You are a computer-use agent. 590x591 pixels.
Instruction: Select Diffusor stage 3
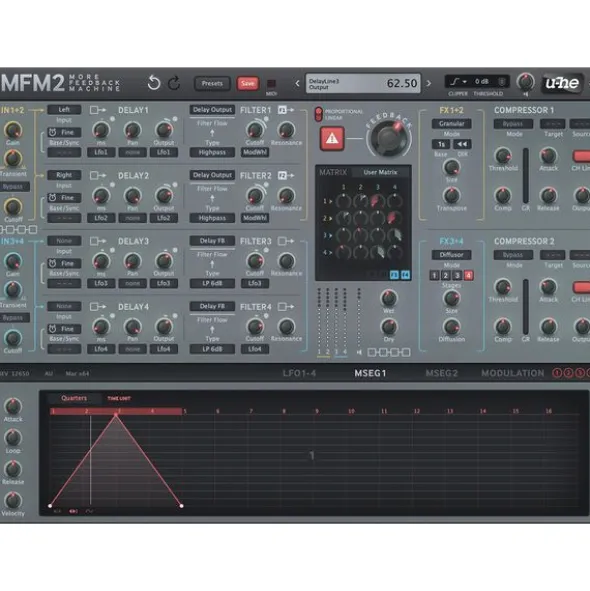pyautogui.click(x=457, y=276)
